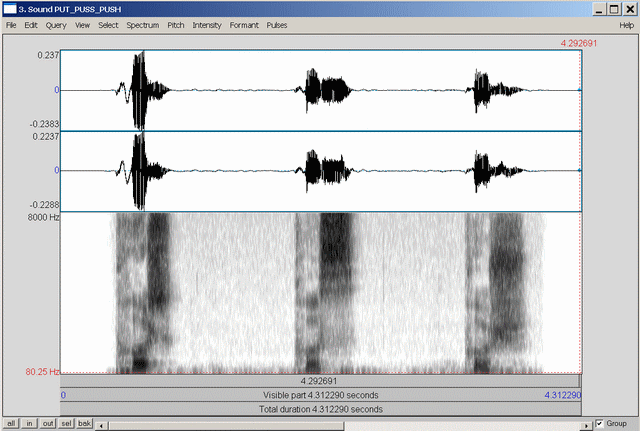Open the Help menu
The width and height of the screenshot is (640, 431).
click(x=626, y=24)
